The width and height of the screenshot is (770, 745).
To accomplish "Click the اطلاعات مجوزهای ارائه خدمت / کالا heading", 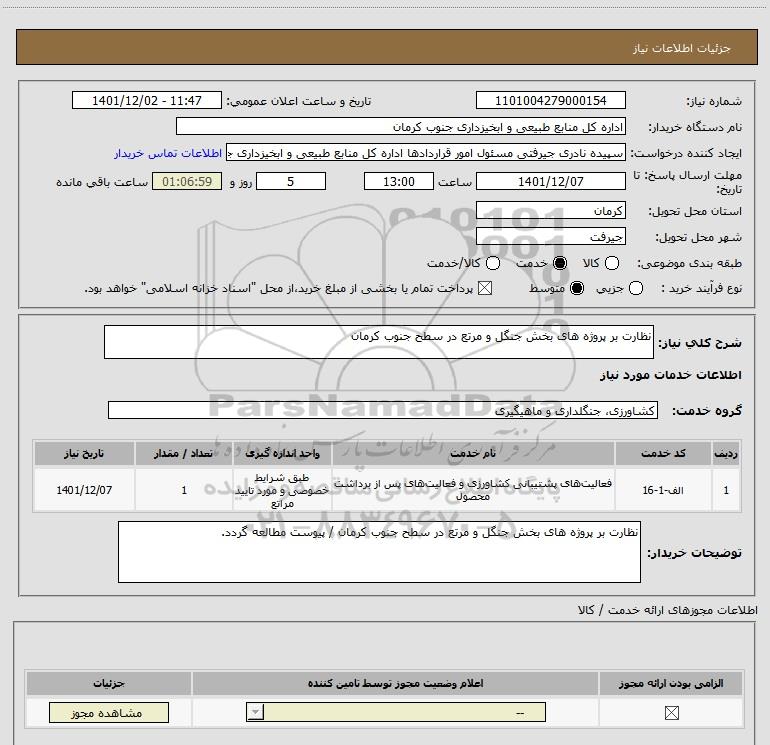I will pos(668,610).
